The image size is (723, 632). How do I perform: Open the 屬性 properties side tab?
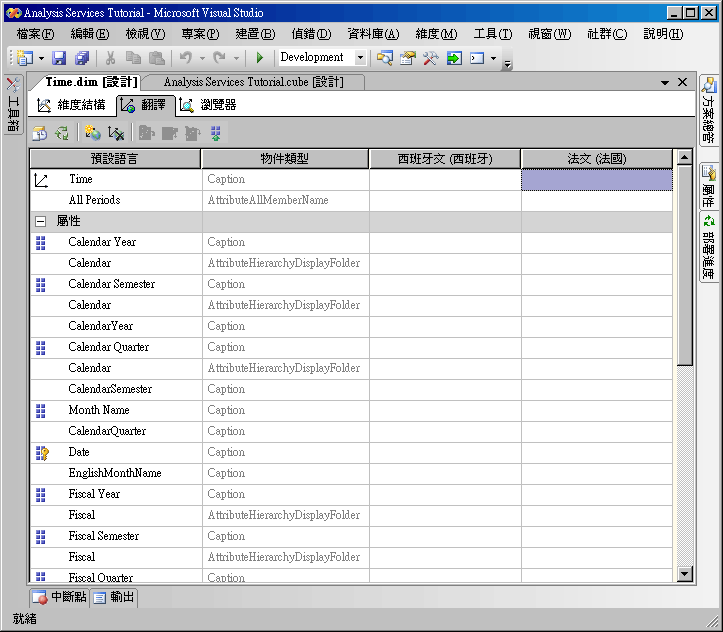708,186
